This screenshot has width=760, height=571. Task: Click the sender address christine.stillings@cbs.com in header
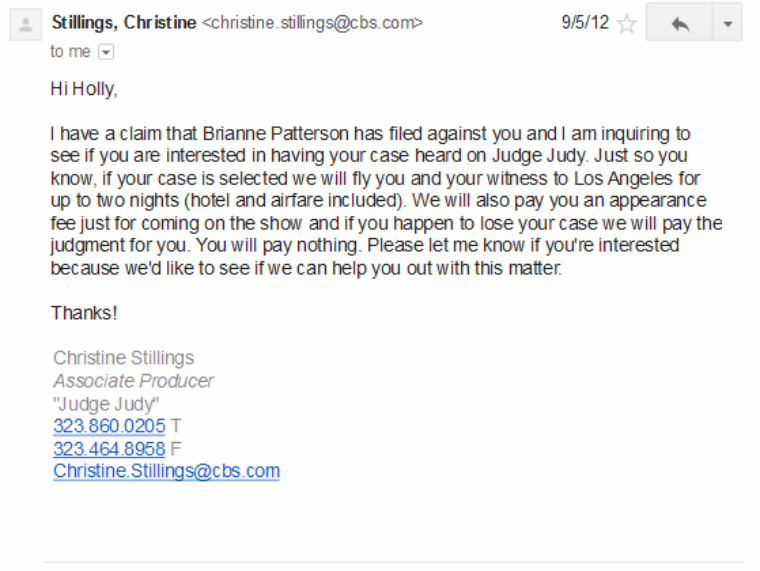click(312, 23)
